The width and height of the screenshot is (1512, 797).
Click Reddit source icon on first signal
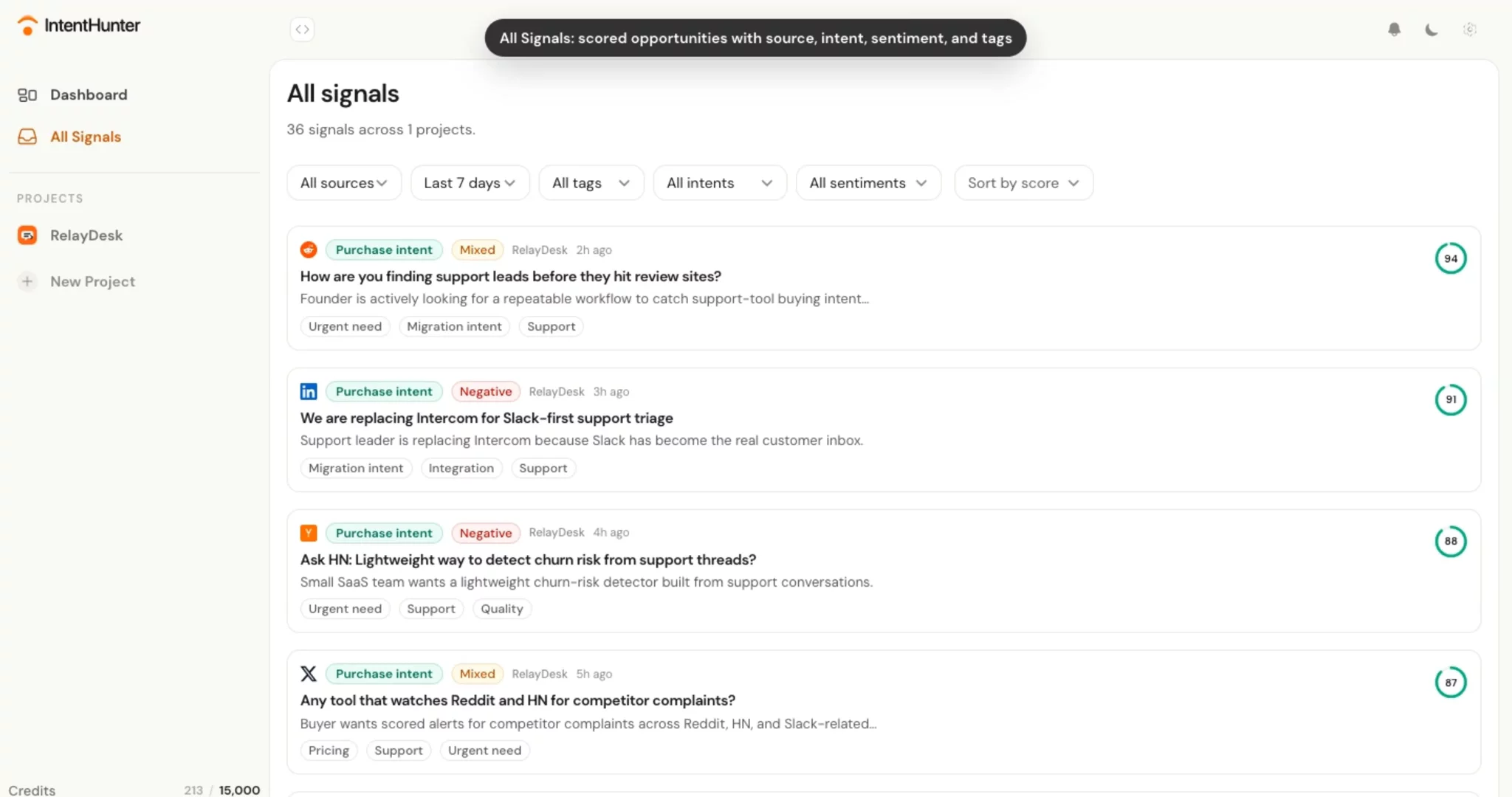click(x=309, y=249)
